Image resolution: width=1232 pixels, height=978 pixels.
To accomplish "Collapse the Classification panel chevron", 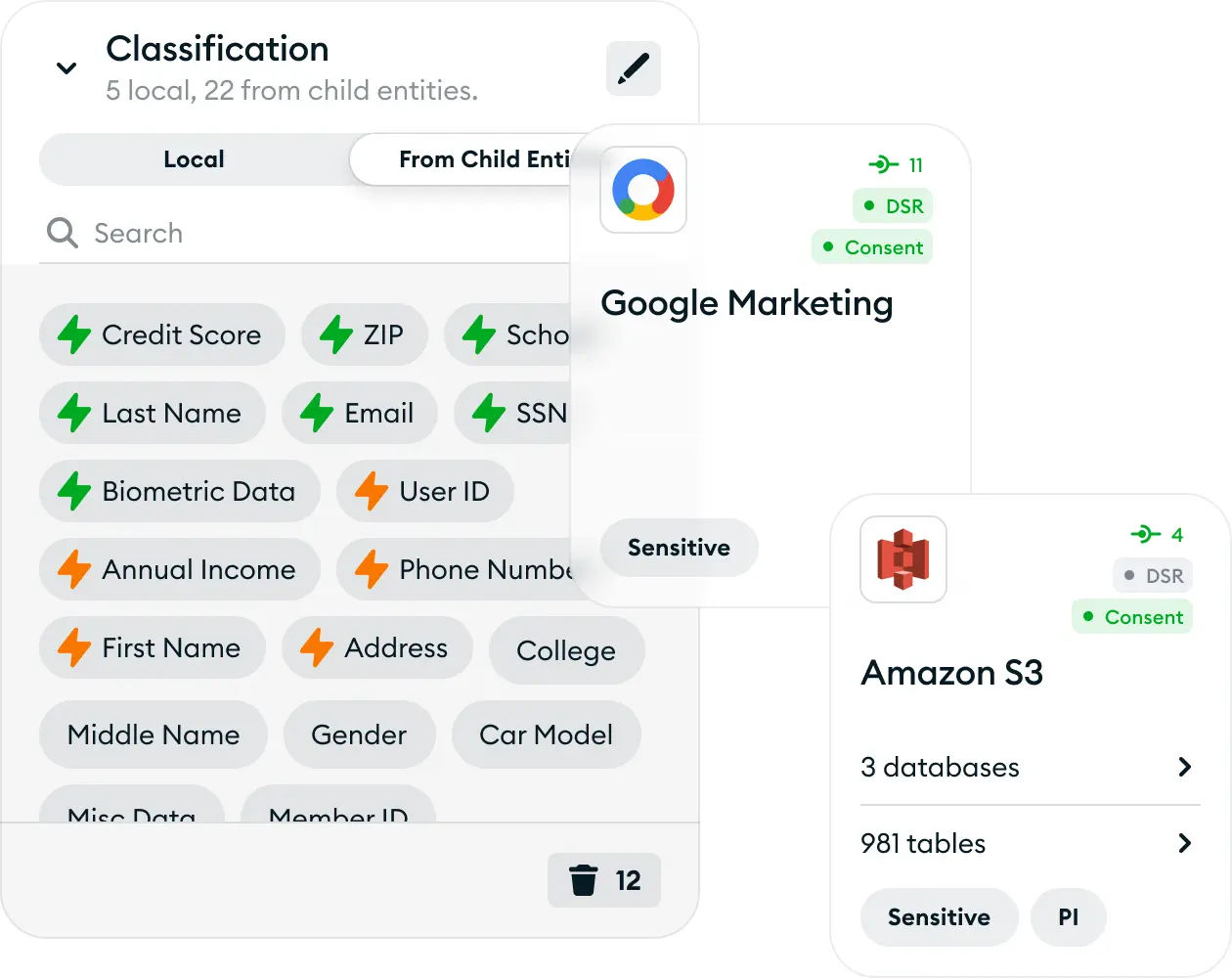I will 66,68.
